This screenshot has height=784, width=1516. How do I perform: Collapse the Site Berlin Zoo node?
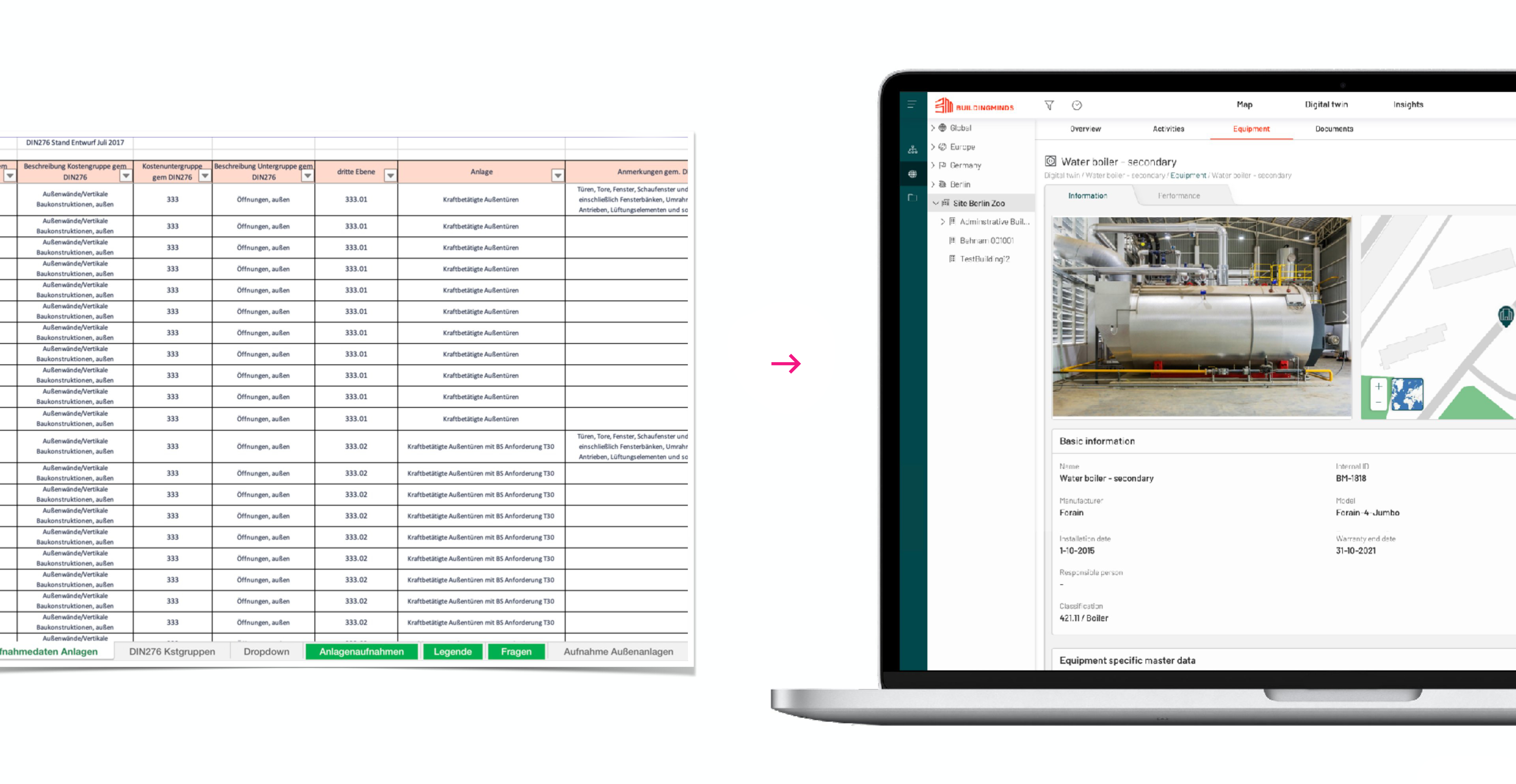click(935, 203)
